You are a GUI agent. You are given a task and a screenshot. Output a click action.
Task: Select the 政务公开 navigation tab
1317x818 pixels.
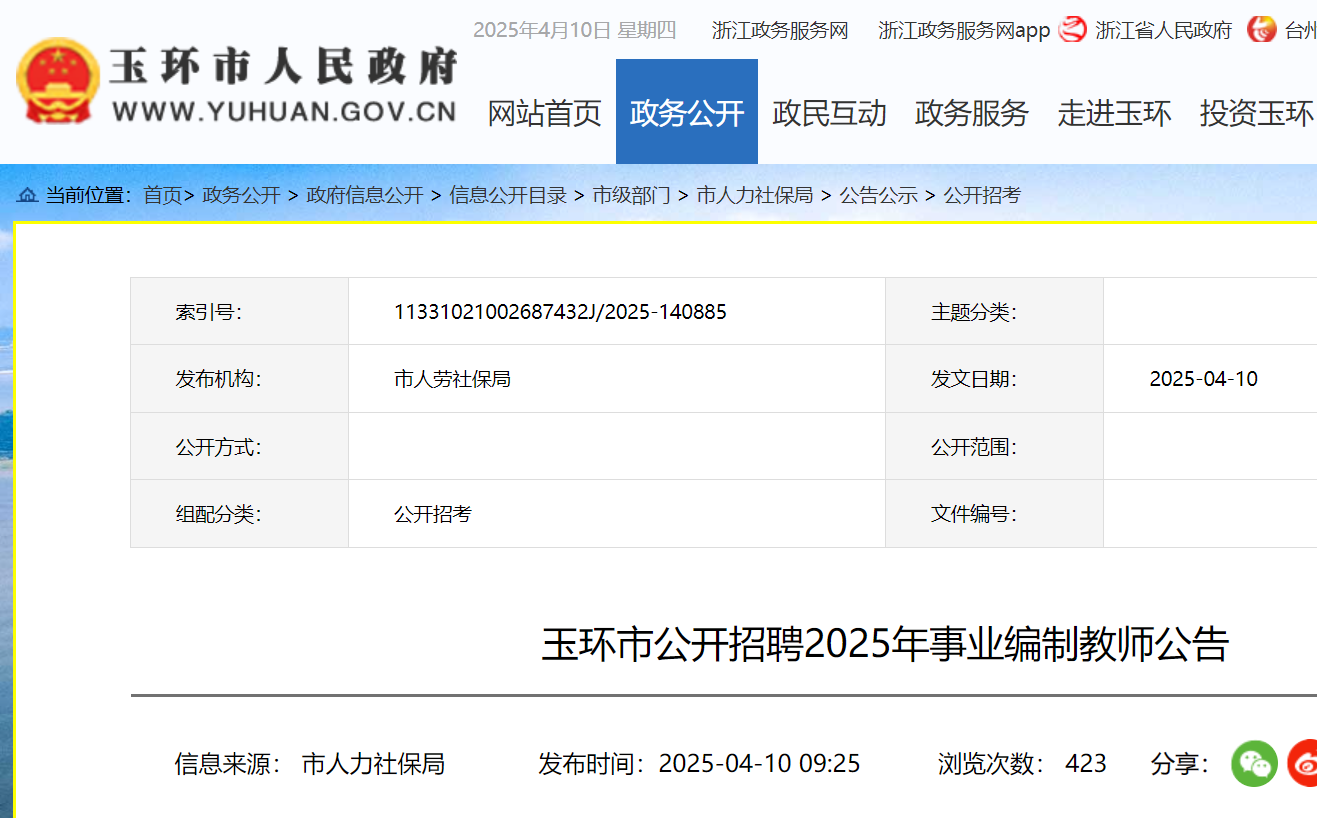687,113
